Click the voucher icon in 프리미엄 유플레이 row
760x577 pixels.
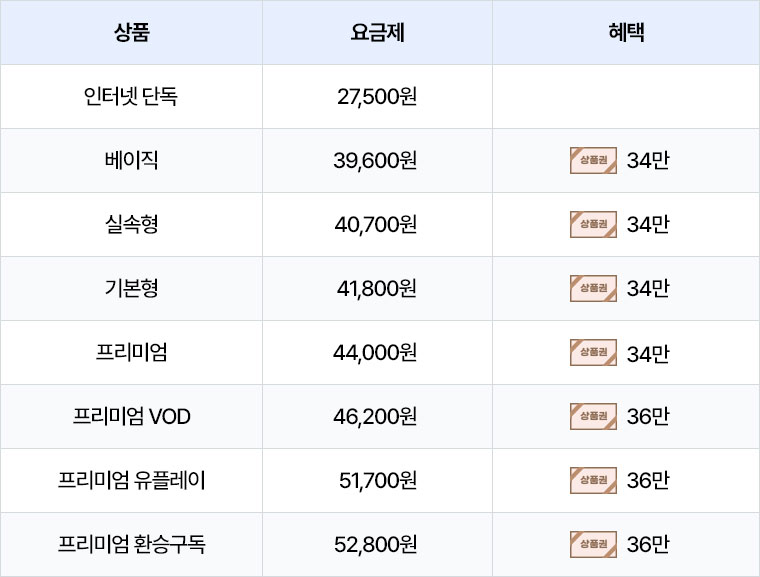(593, 481)
